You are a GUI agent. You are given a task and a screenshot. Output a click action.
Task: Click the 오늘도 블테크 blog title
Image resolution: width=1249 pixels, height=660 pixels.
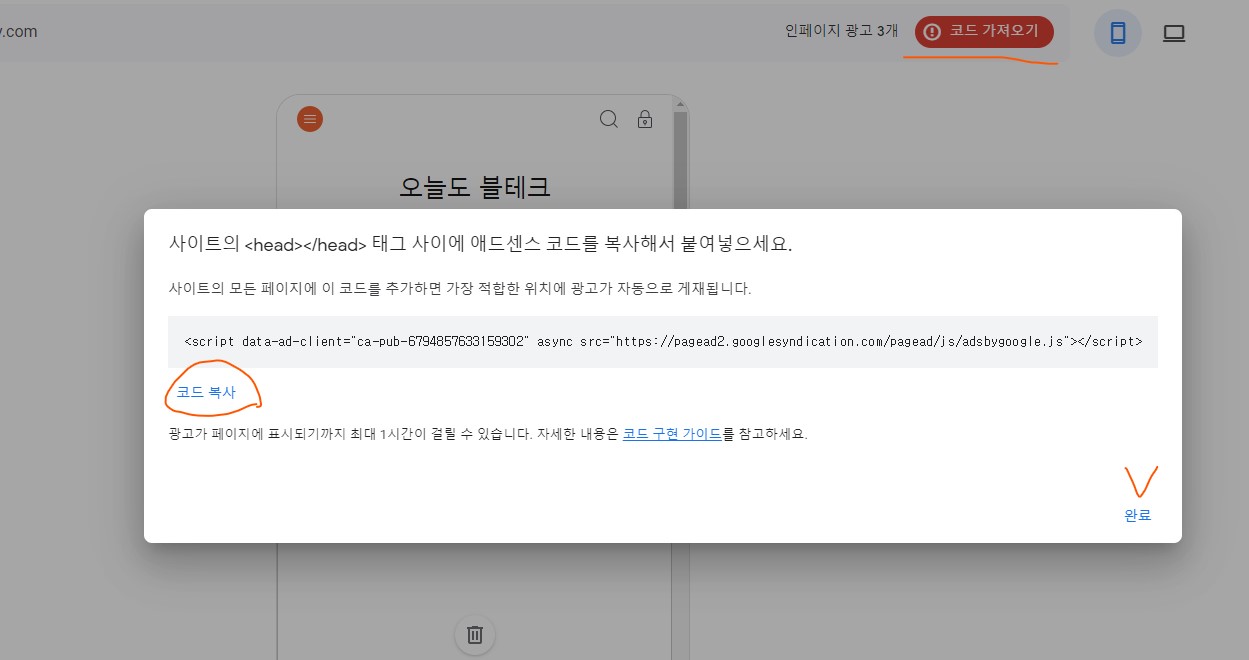pos(475,187)
